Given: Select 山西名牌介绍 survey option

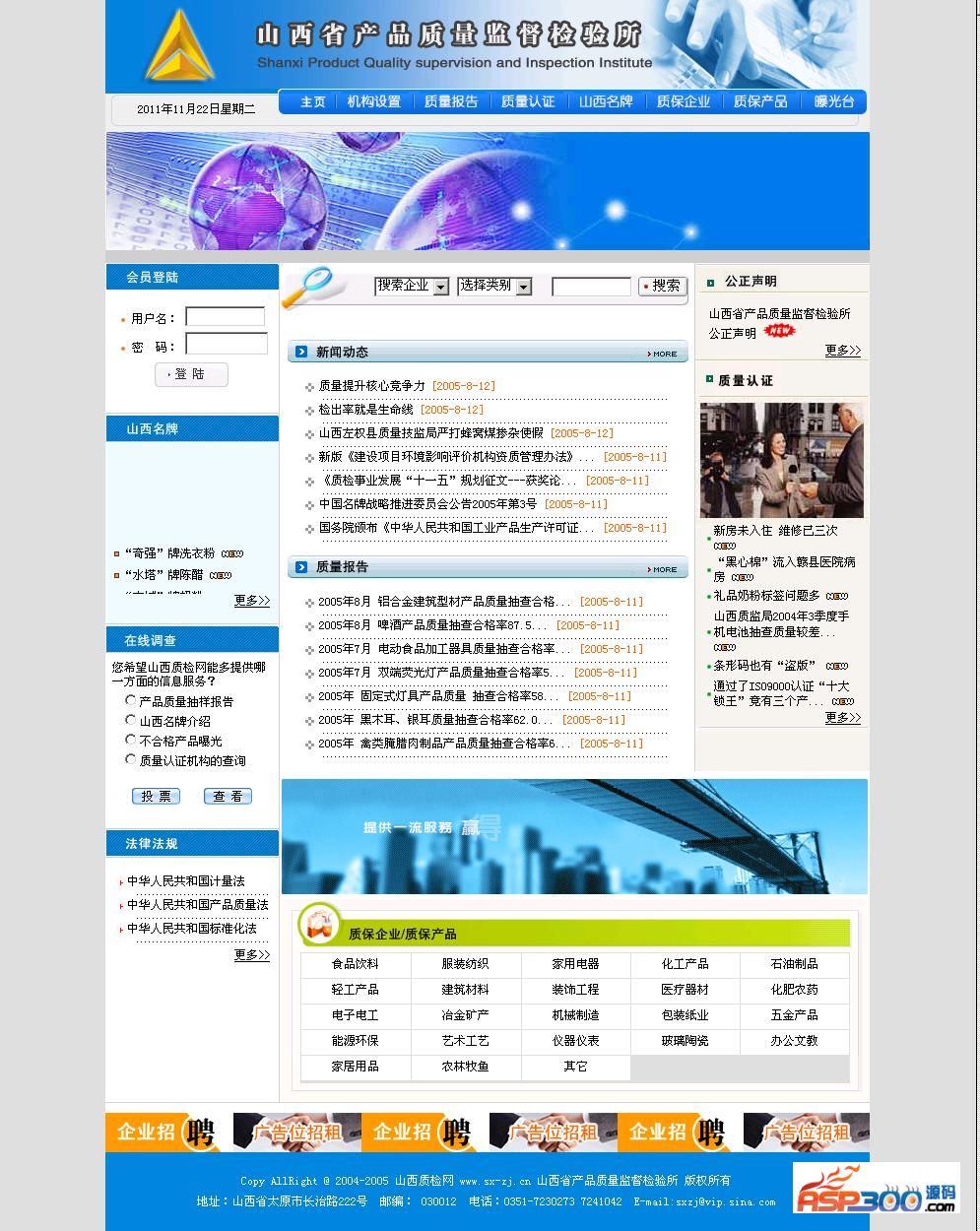Looking at the screenshot, I should (x=130, y=720).
